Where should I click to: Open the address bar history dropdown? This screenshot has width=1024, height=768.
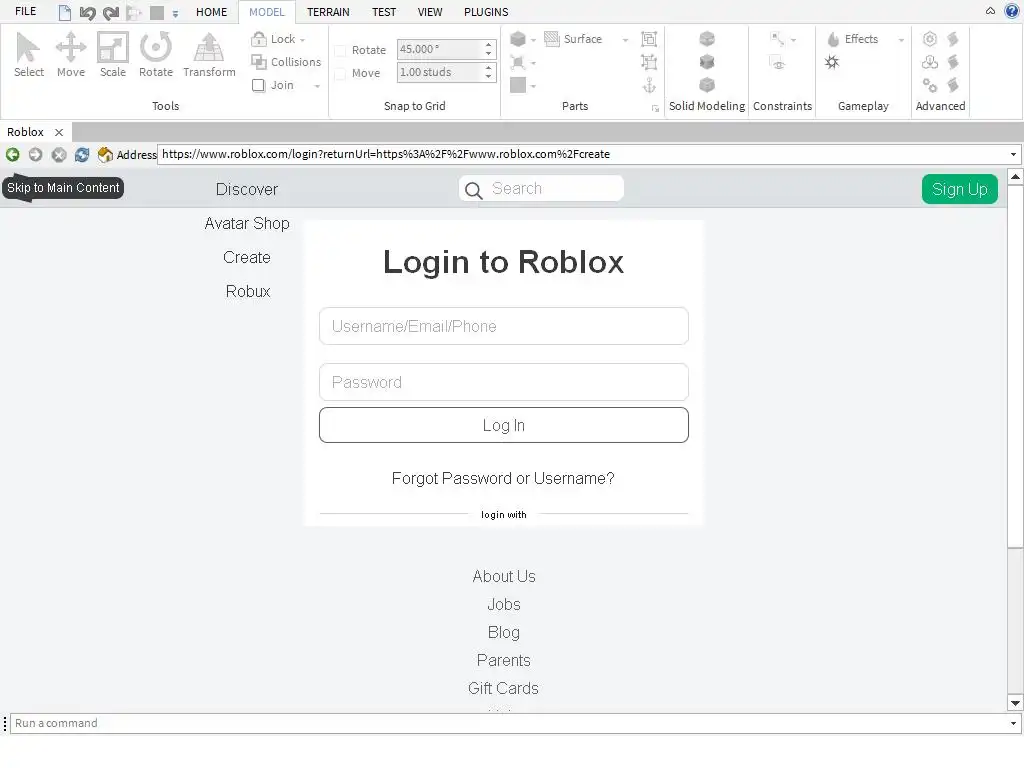click(x=1013, y=155)
